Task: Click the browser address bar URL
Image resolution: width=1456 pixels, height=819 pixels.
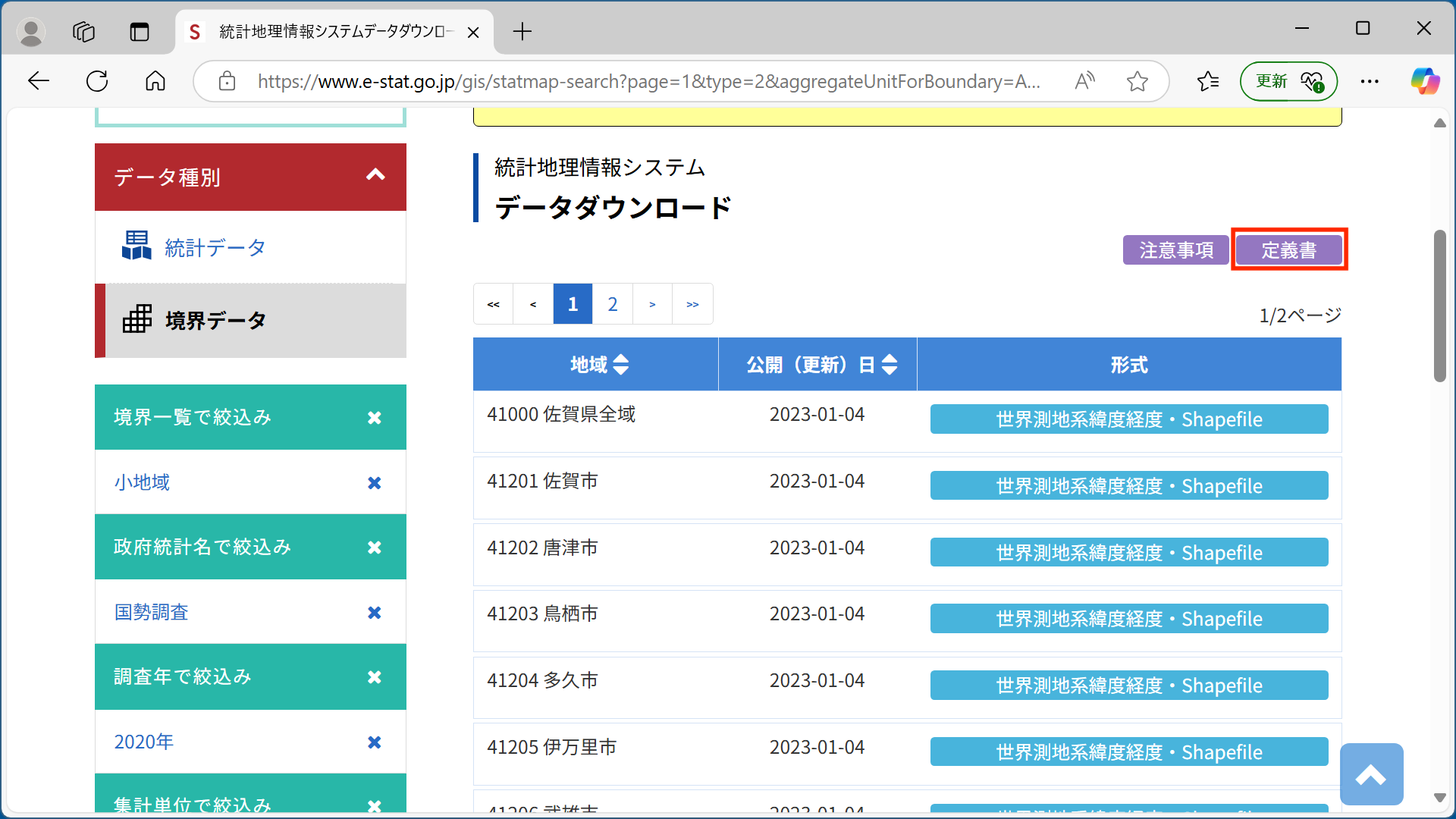Action: click(648, 81)
